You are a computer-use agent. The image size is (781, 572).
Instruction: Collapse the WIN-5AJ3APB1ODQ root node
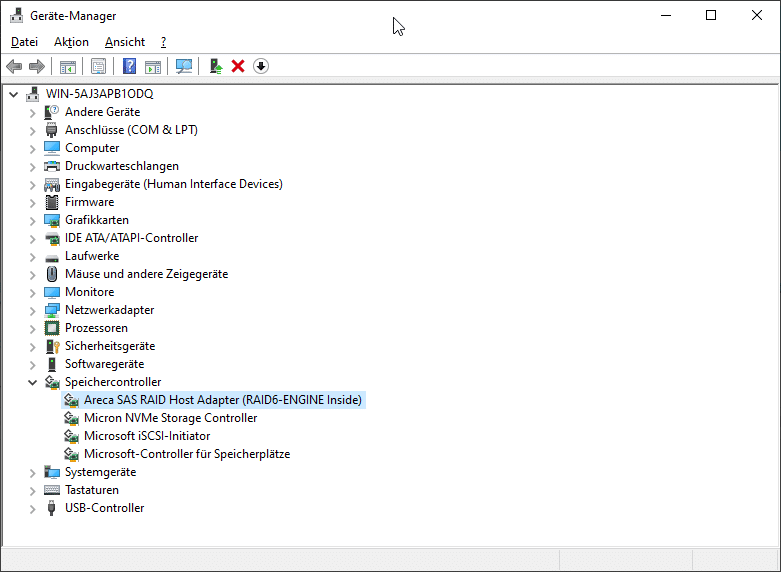point(13,94)
